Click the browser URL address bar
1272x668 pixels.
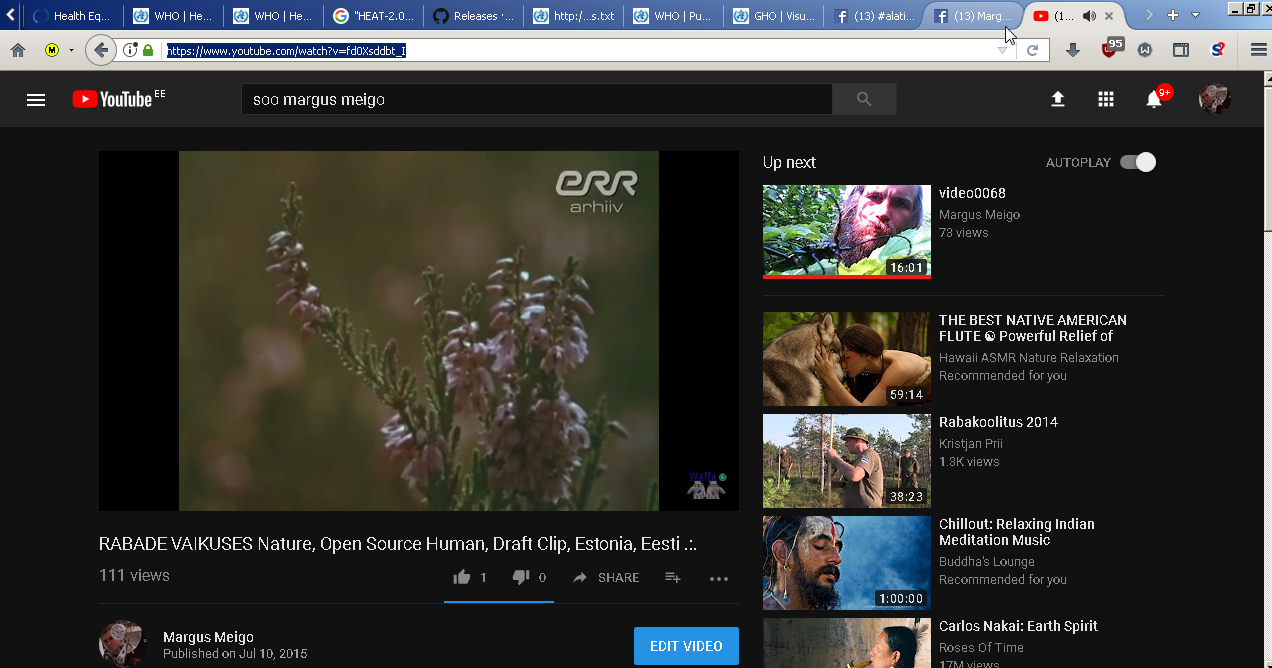click(x=580, y=50)
